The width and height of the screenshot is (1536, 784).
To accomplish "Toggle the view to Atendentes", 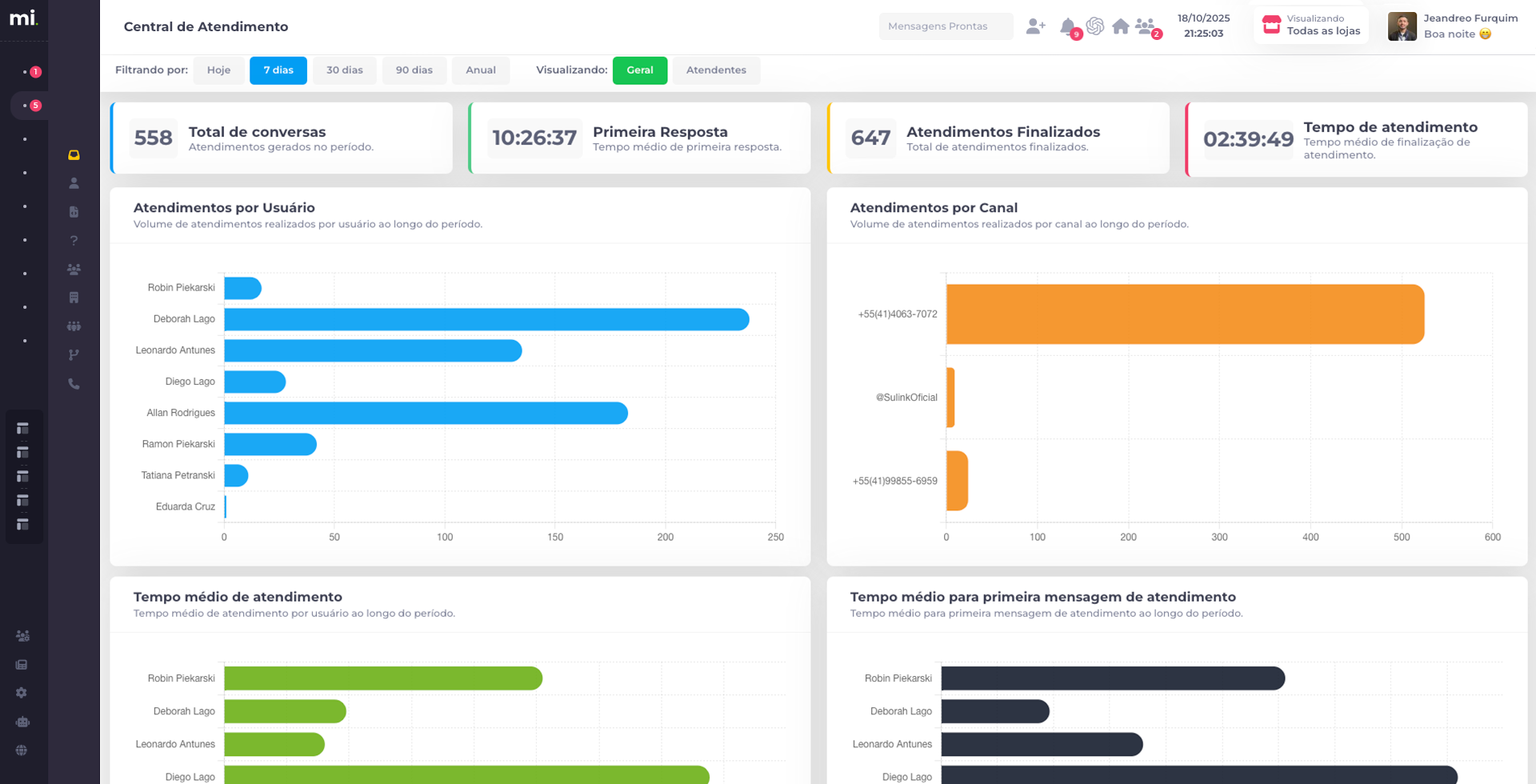I will [716, 70].
